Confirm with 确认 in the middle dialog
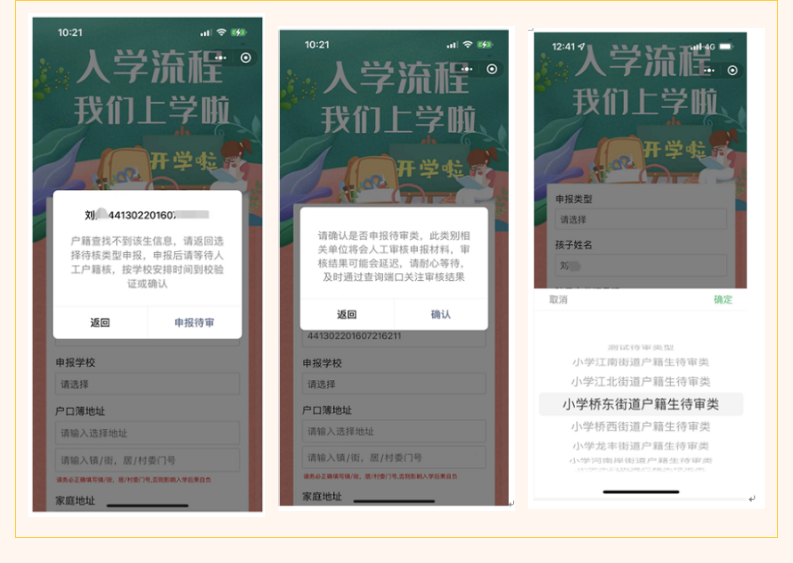 pos(440,314)
